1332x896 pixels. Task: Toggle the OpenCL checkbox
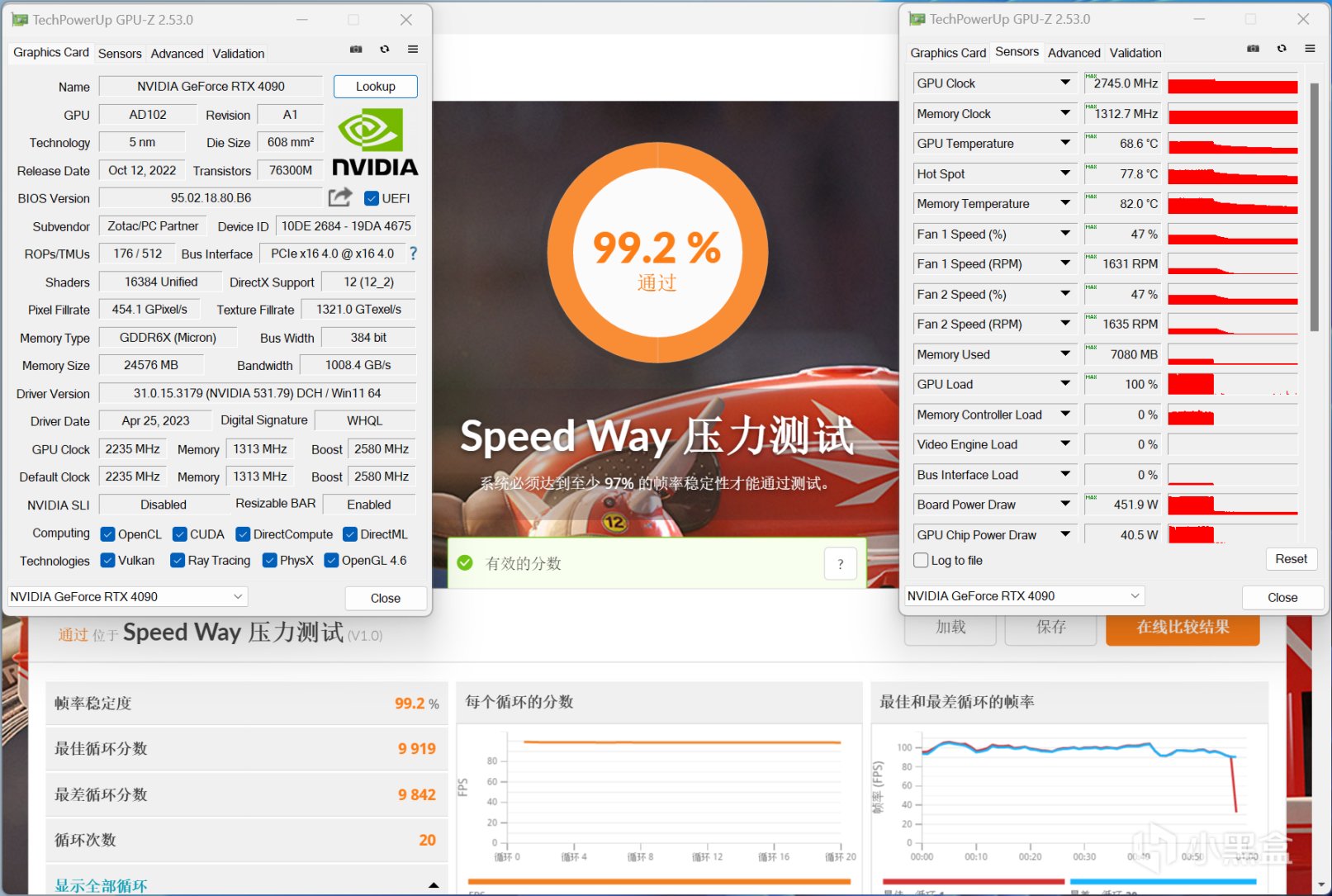[x=107, y=534]
